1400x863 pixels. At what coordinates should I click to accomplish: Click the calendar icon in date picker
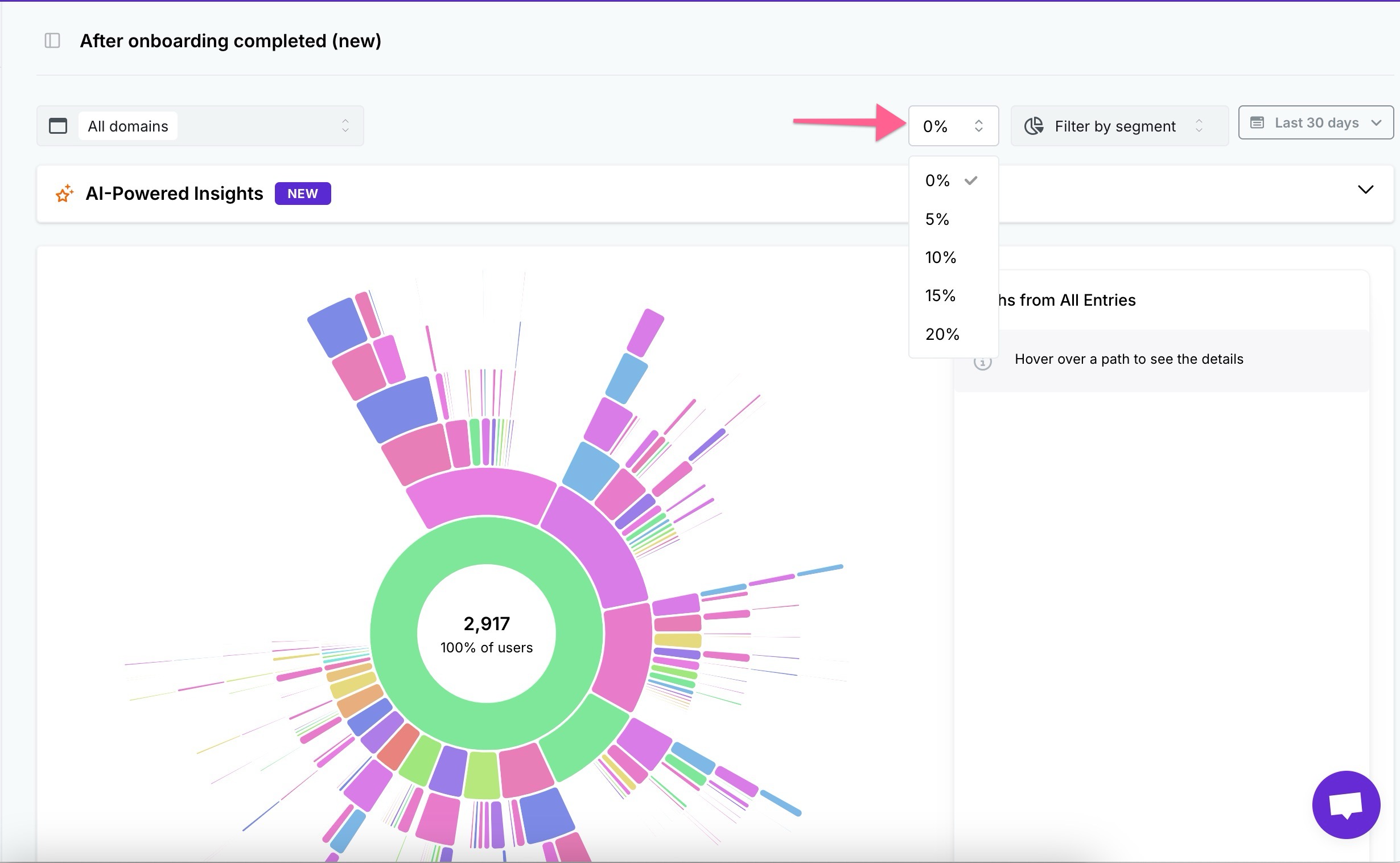tap(1257, 123)
